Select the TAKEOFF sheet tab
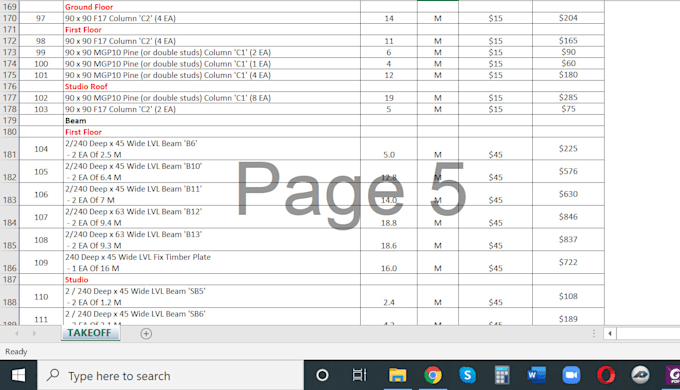This screenshot has height=390, width=680. 89,333
